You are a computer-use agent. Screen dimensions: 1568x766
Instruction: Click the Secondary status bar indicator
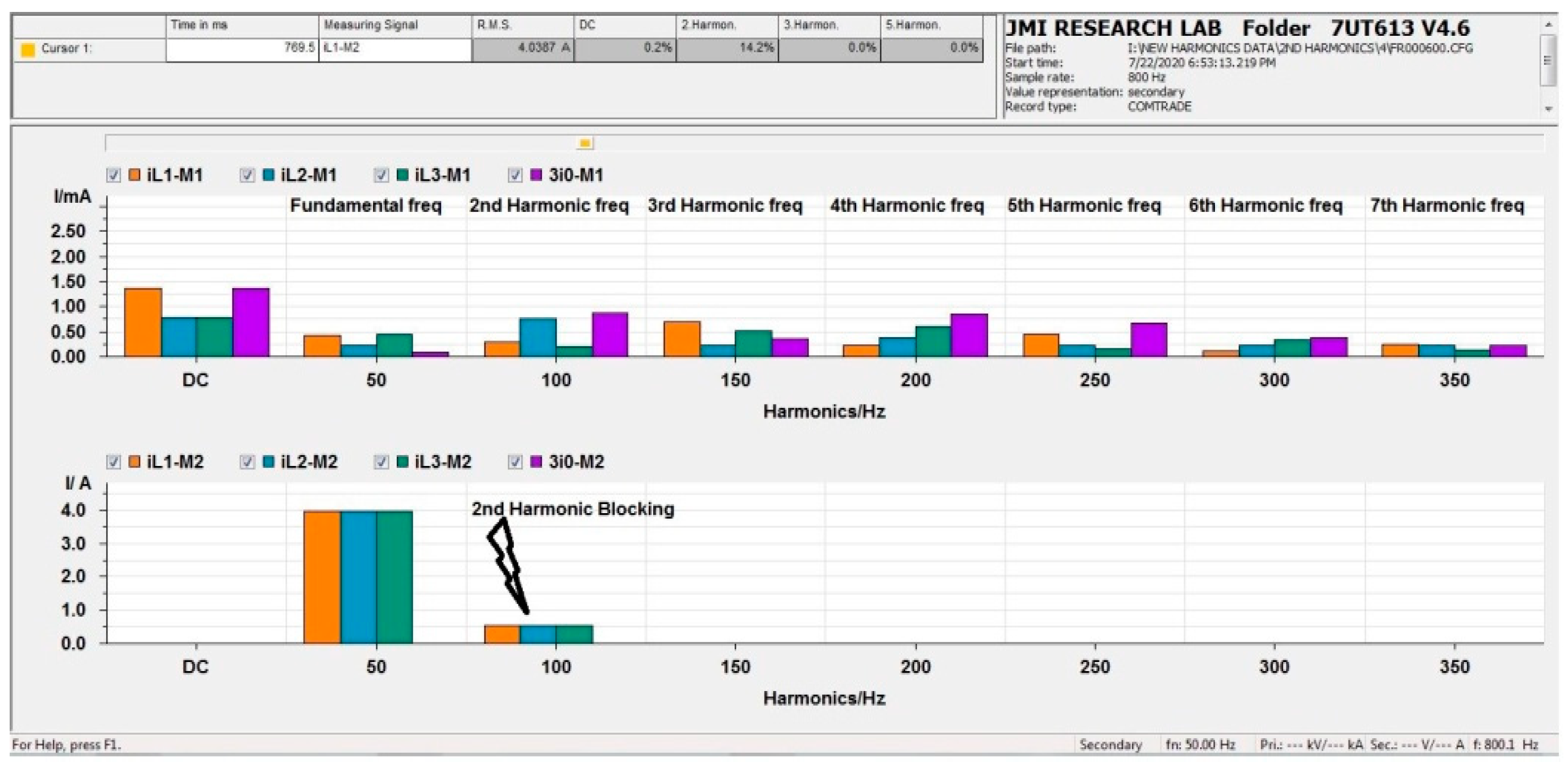click(1110, 745)
